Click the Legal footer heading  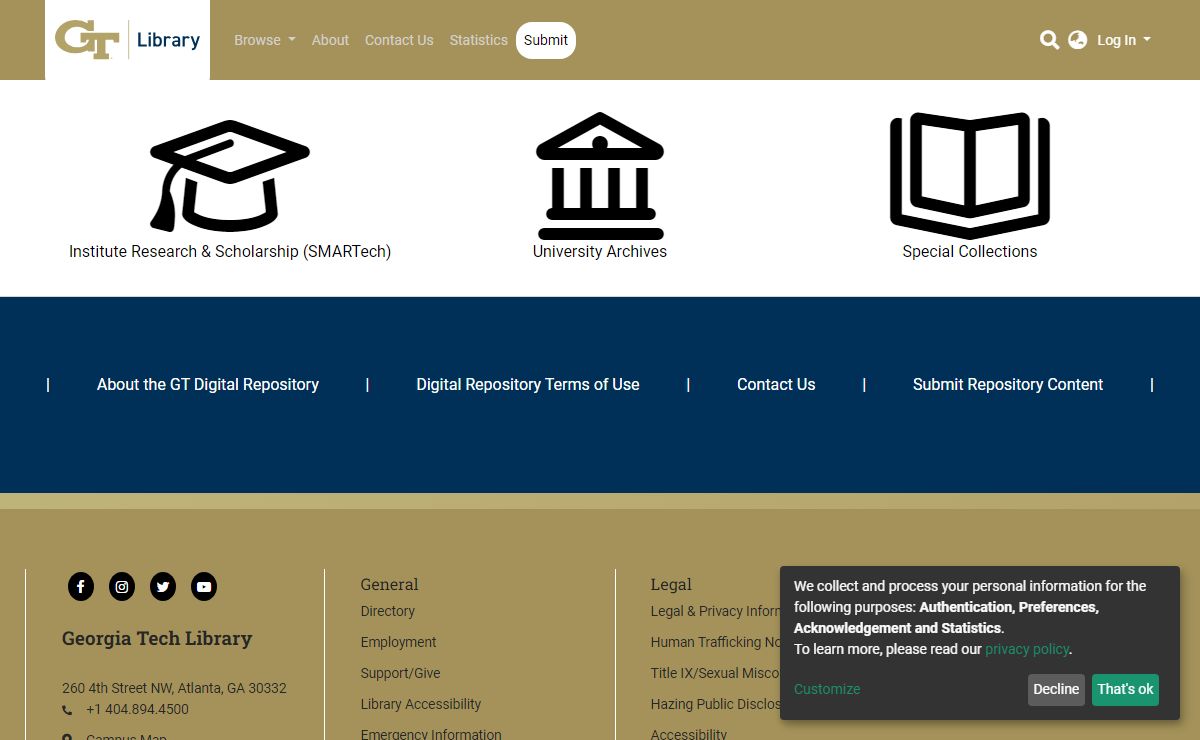click(x=671, y=584)
